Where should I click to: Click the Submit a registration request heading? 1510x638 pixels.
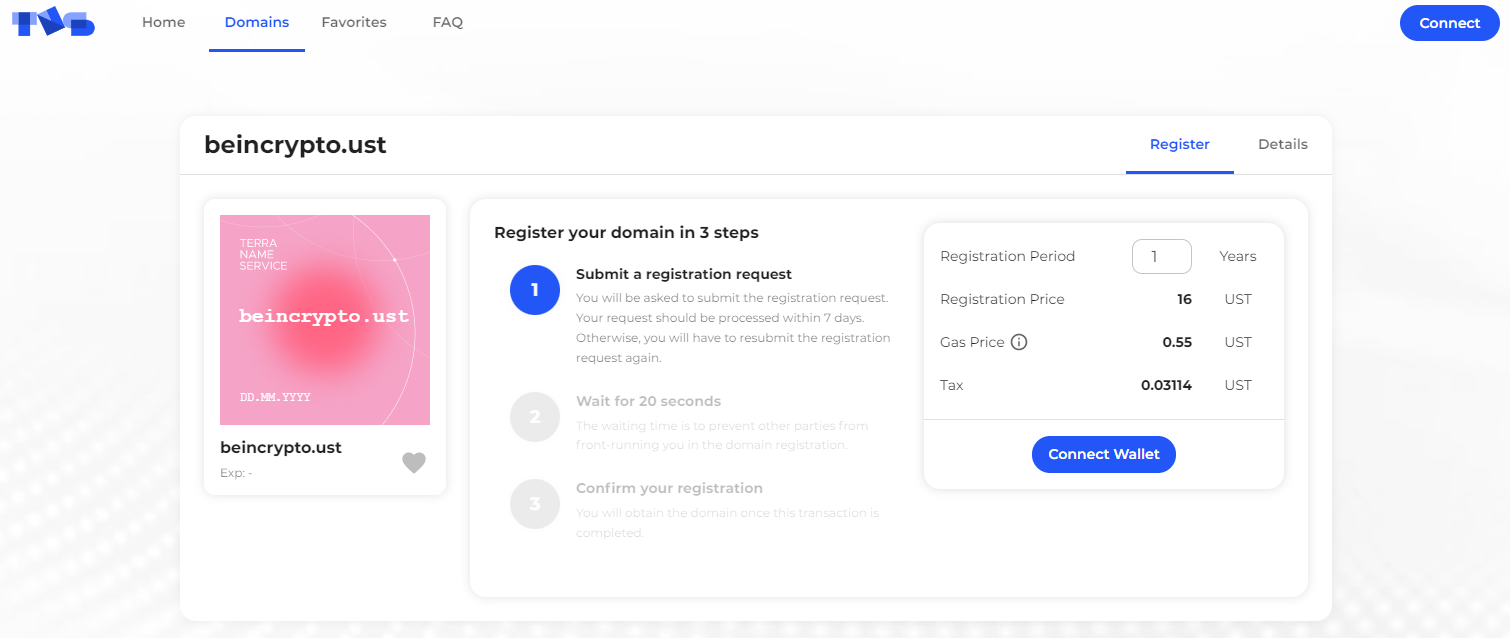[684, 274]
